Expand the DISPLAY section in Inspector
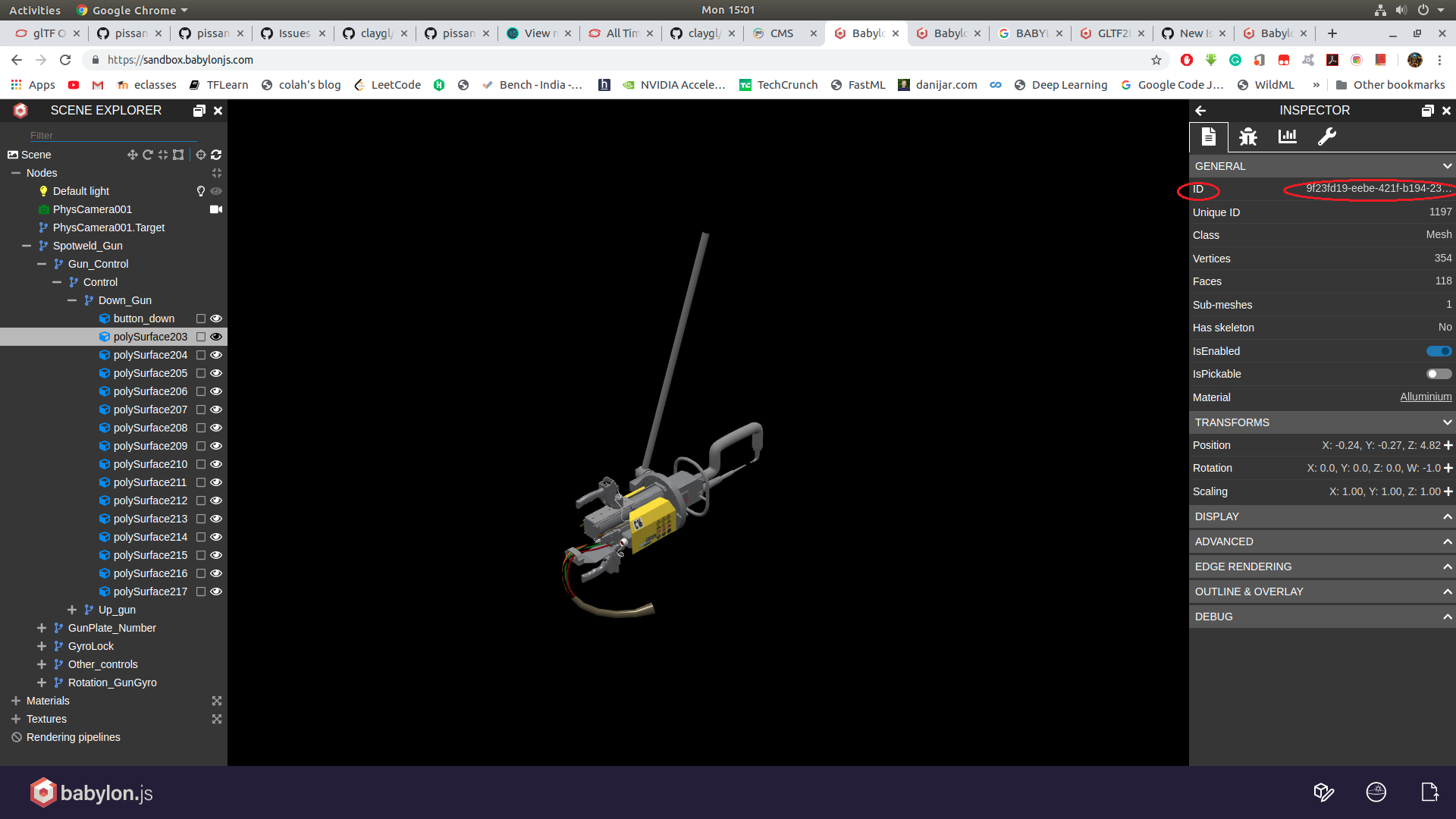Viewport: 1456px width, 819px height. [x=1323, y=516]
